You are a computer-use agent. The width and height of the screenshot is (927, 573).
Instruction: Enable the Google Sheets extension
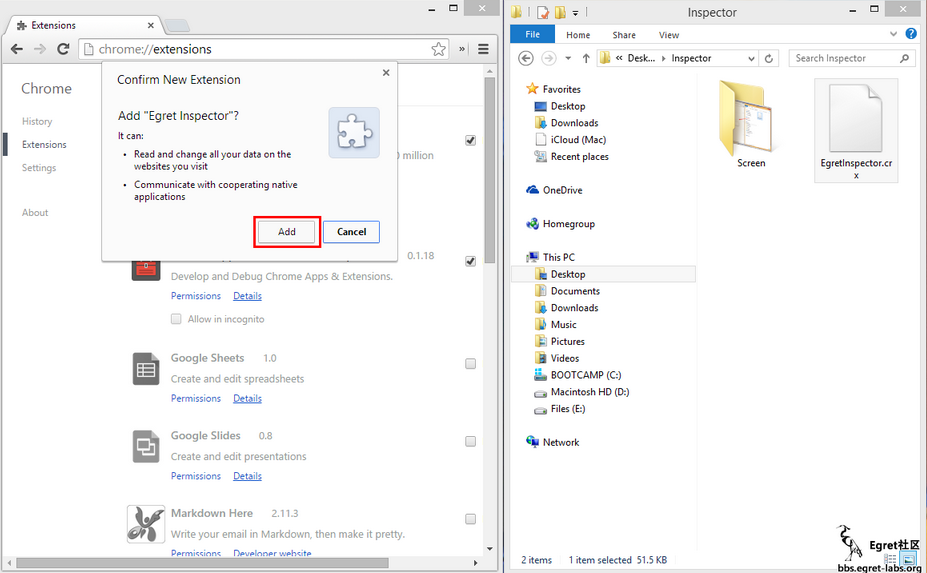(x=471, y=363)
